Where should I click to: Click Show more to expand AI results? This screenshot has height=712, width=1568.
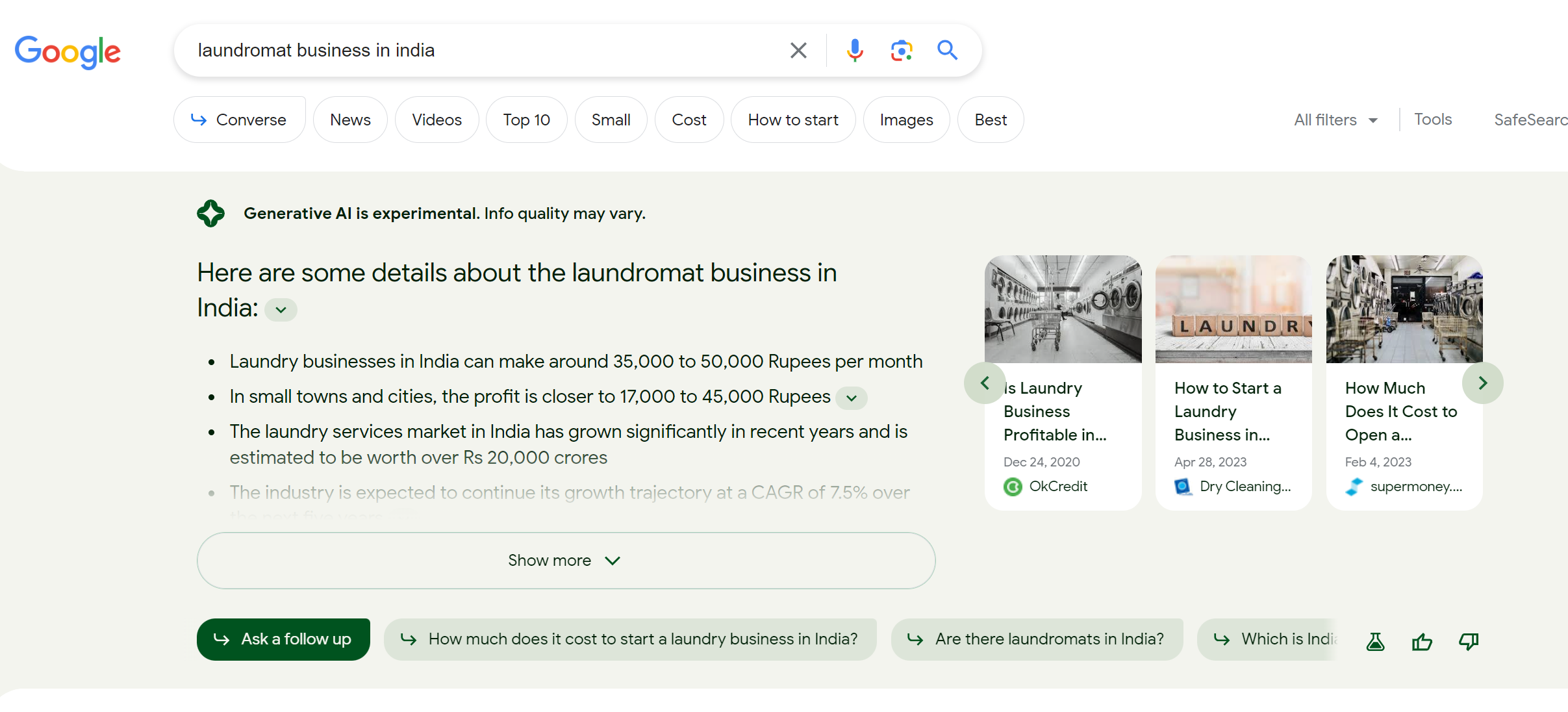coord(565,560)
